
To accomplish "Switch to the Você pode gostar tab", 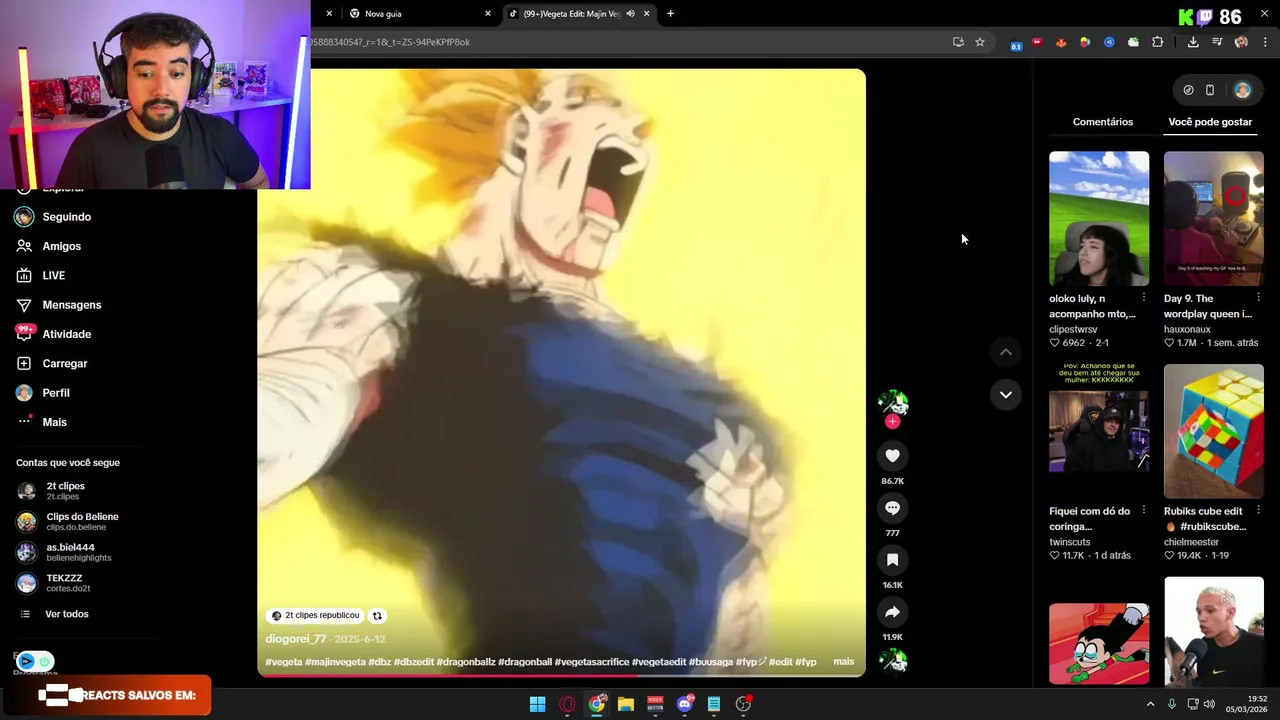I will tap(1210, 122).
